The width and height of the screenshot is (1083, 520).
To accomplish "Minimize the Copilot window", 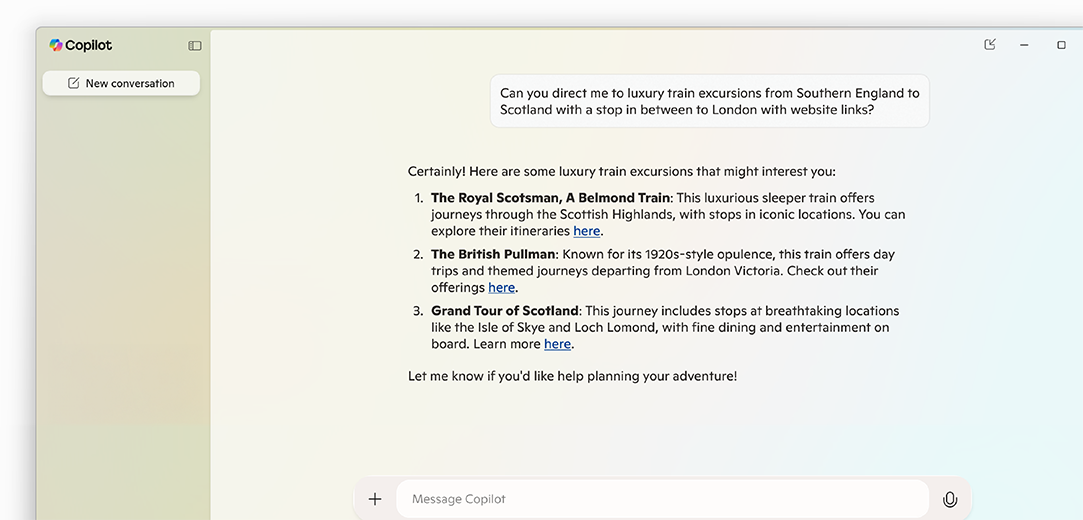I will tap(1024, 45).
